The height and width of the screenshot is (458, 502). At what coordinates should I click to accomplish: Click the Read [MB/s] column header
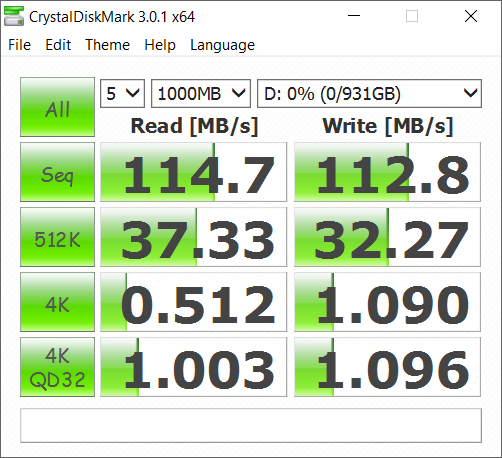point(194,126)
